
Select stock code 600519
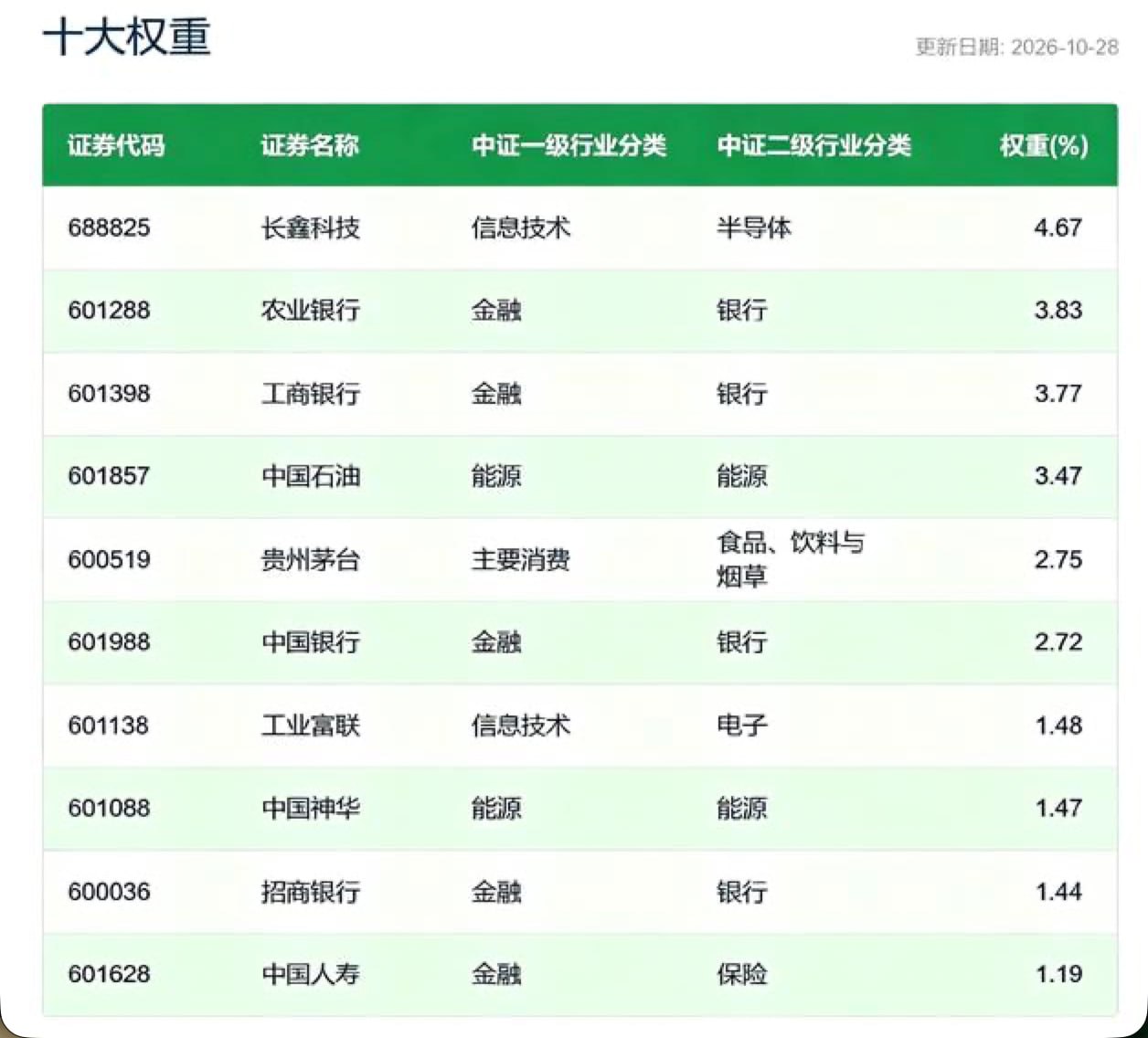[x=109, y=559]
